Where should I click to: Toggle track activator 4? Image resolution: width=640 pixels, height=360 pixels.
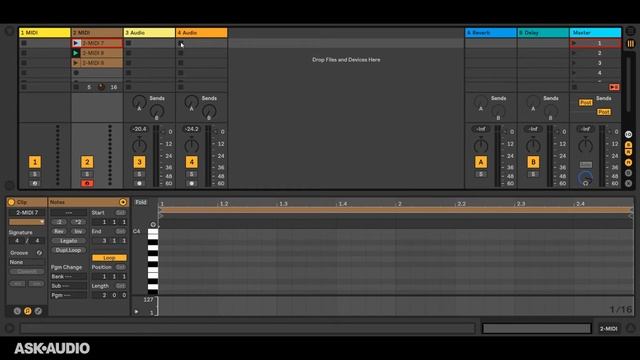[191, 162]
